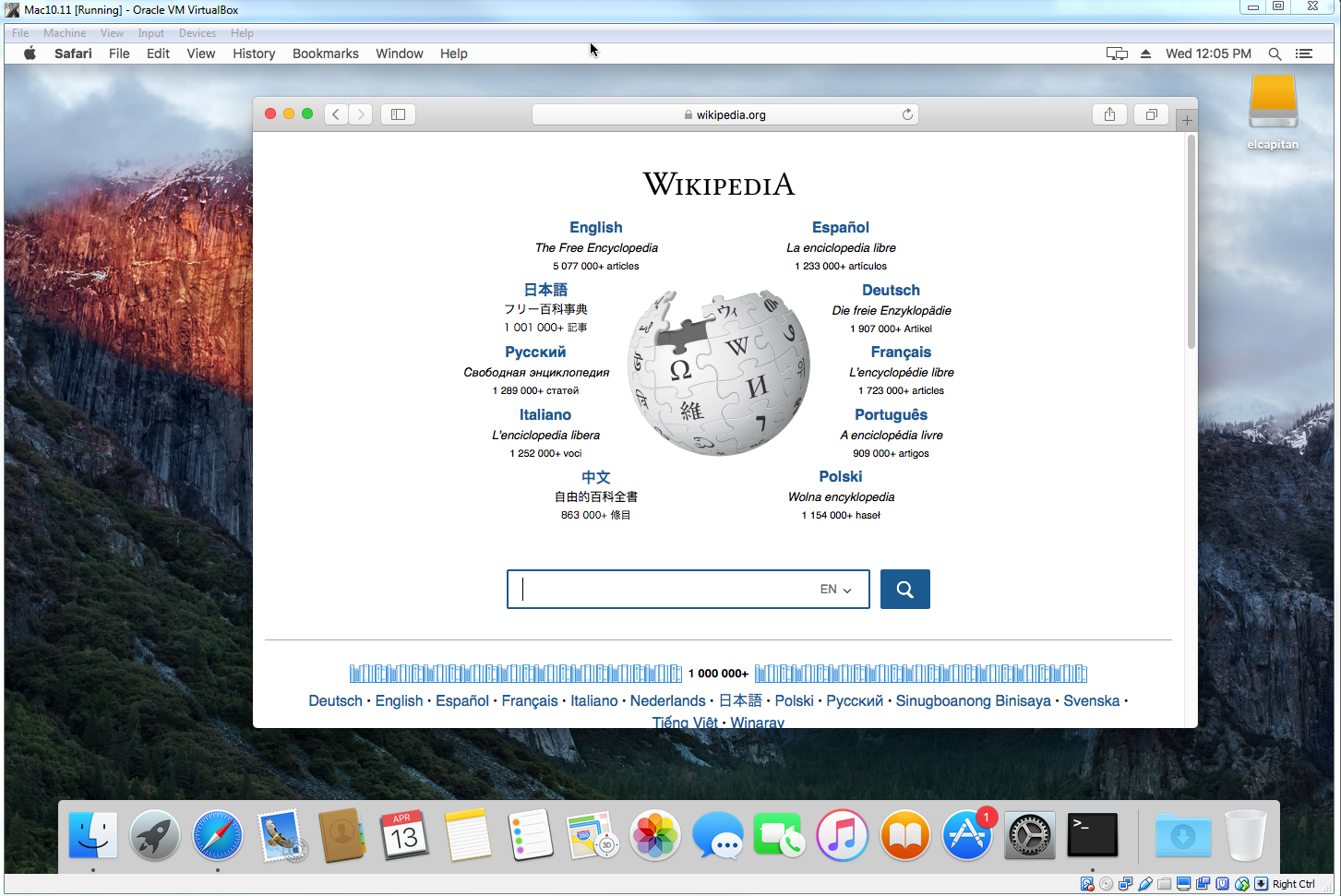Click the Safari page vertical scrollbar
1341x896 pixels.
[x=1191, y=242]
